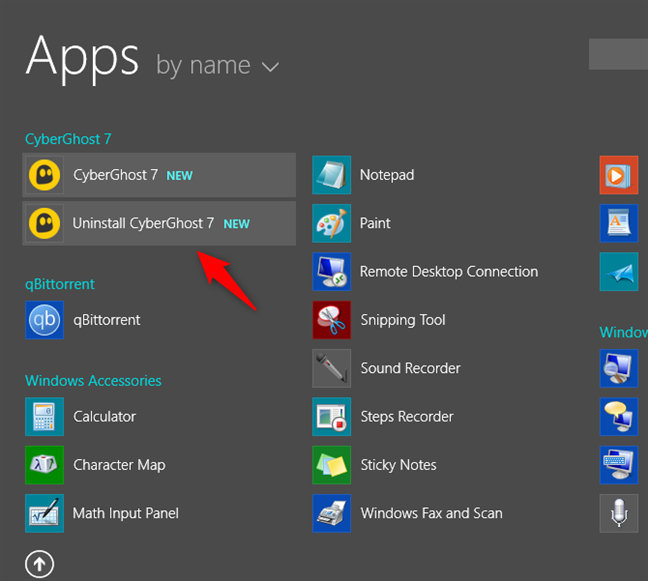Click the NEW badge beside Uninstall CyberGhost 7
The width and height of the screenshot is (648, 581).
click(236, 224)
